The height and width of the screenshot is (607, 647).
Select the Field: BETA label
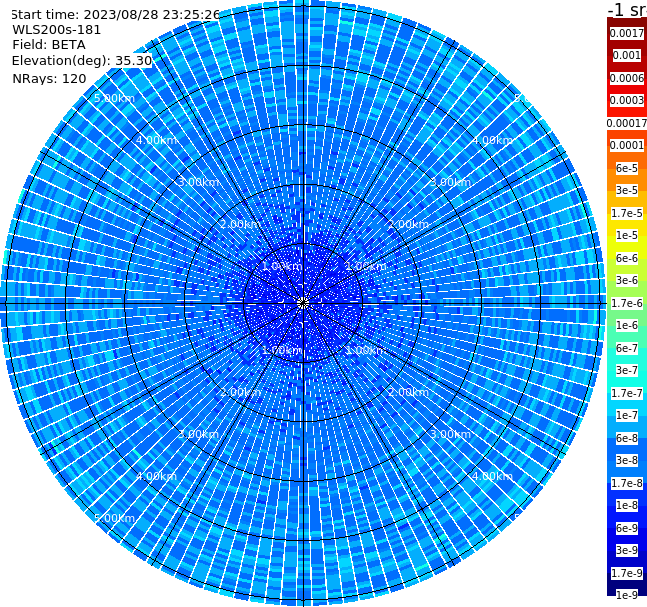click(x=49, y=45)
